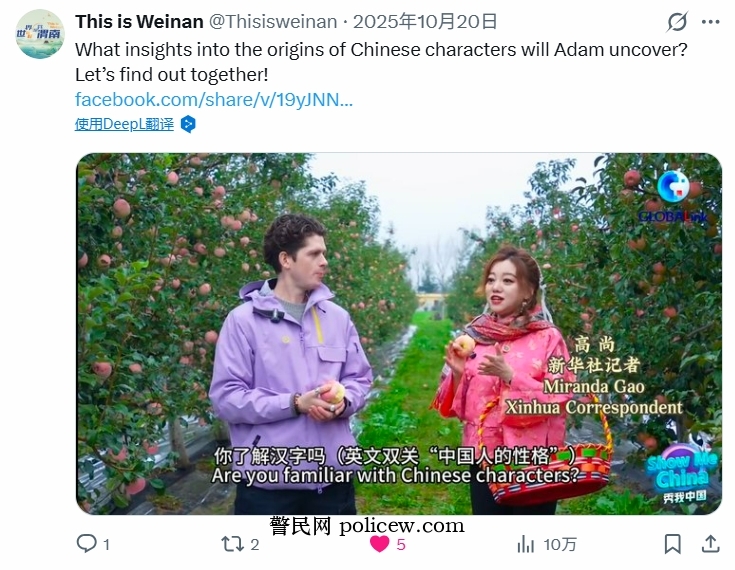Click the 10万 view count

tap(560, 545)
